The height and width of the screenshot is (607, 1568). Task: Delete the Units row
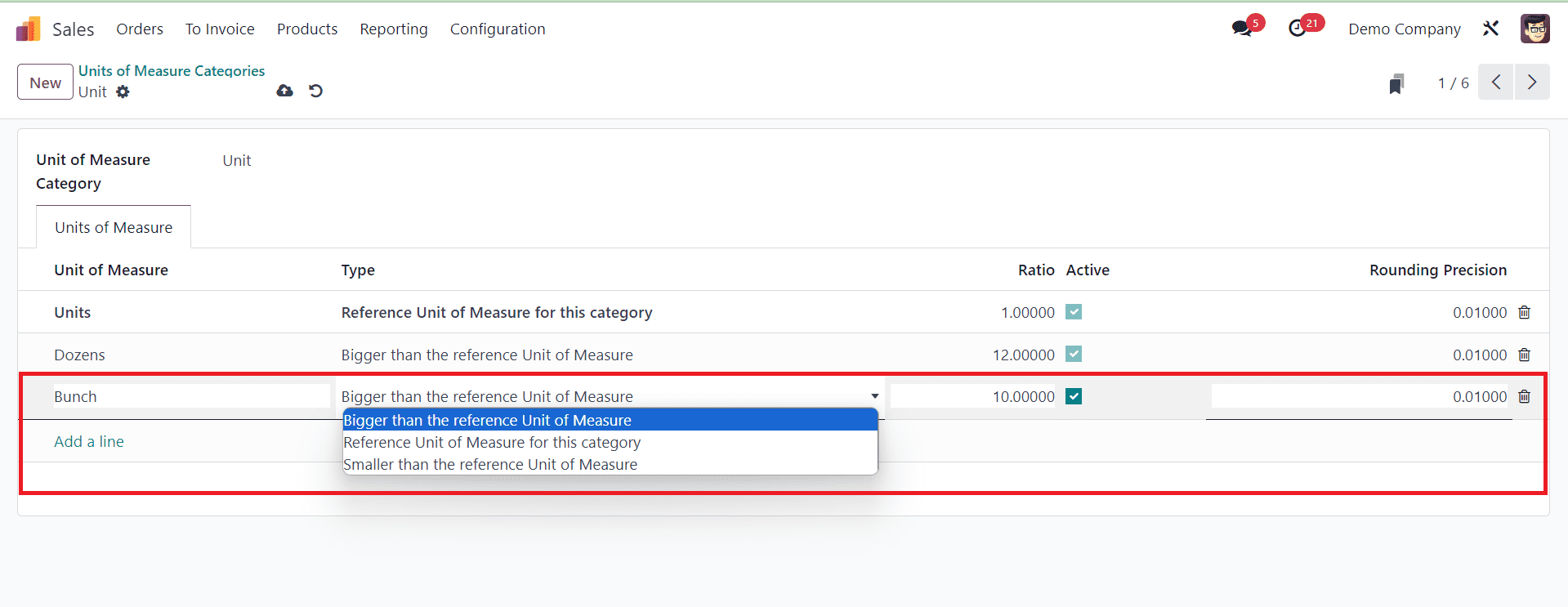pyautogui.click(x=1525, y=313)
